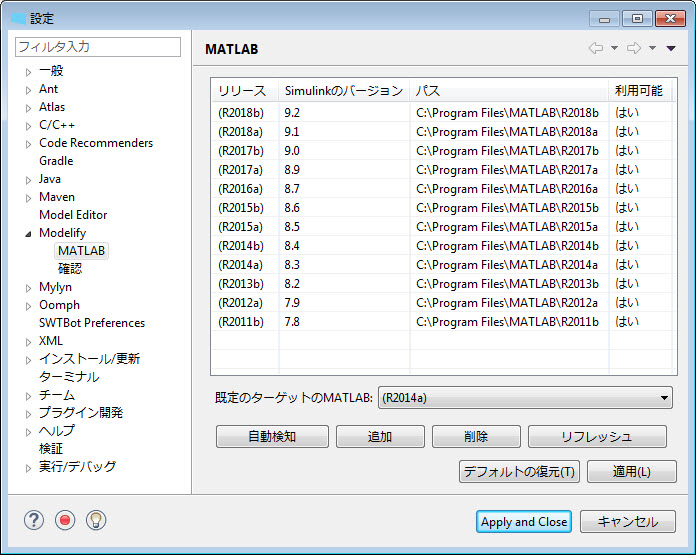Expand the Mylyn tree node
This screenshot has height=555, width=696.
28,288
